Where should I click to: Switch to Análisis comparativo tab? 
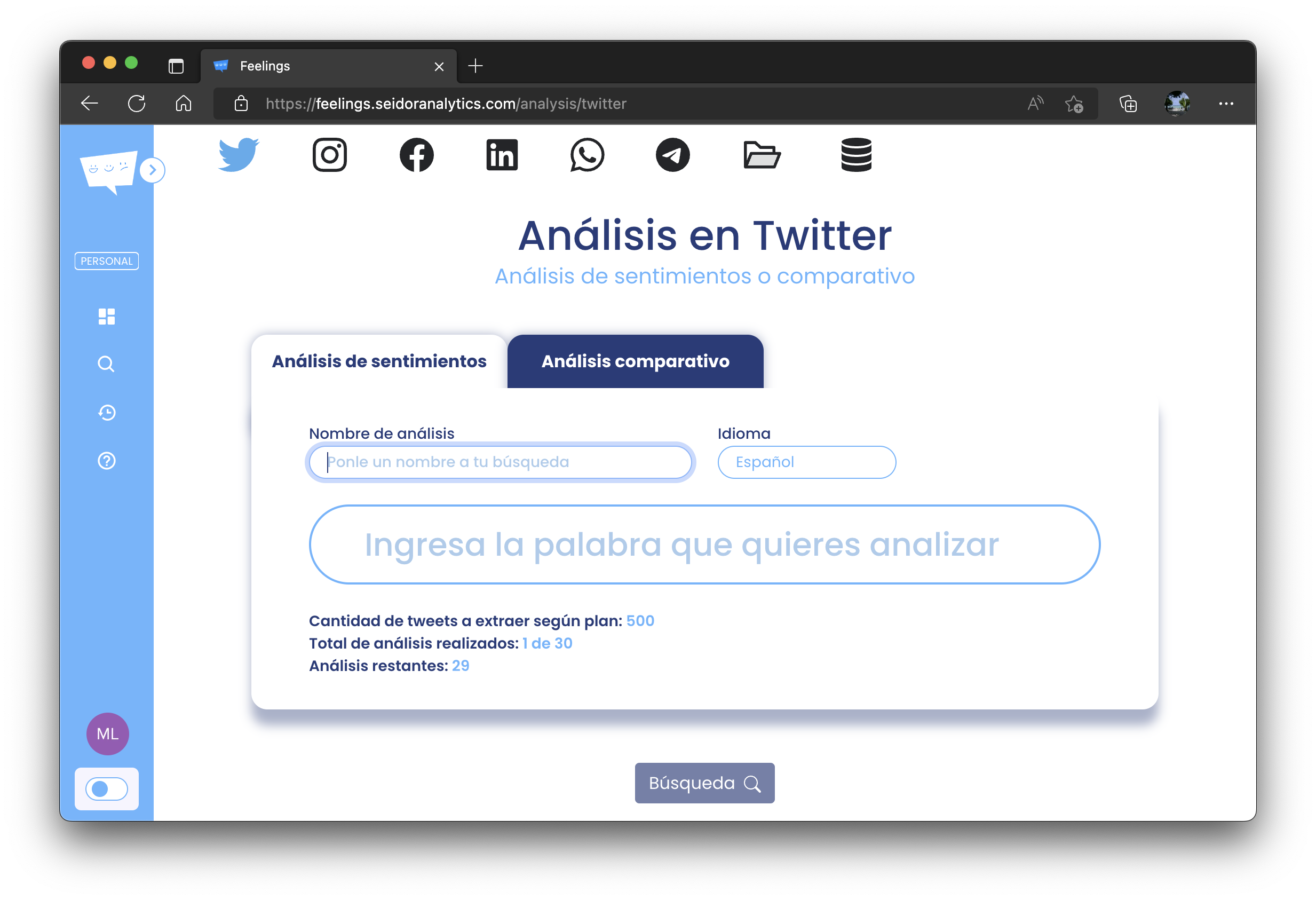coord(635,361)
